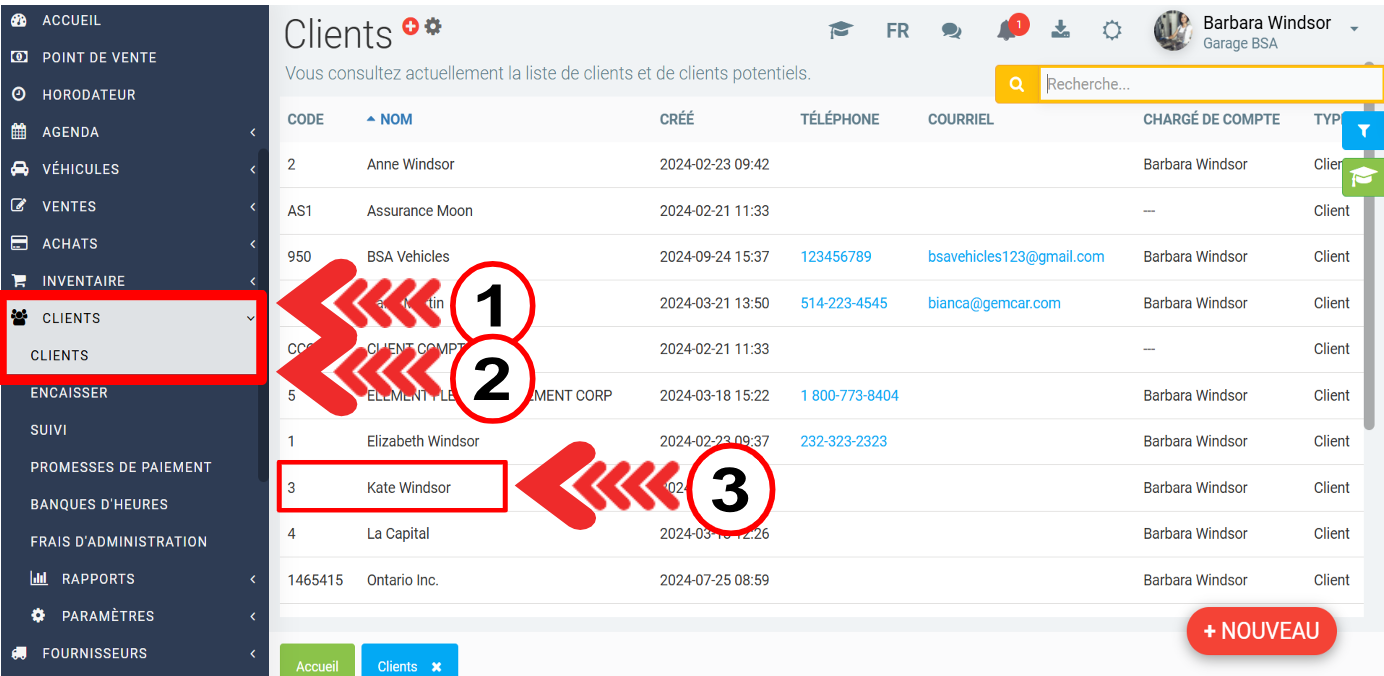Click the download icon in header
1384x676 pixels.
click(1061, 30)
